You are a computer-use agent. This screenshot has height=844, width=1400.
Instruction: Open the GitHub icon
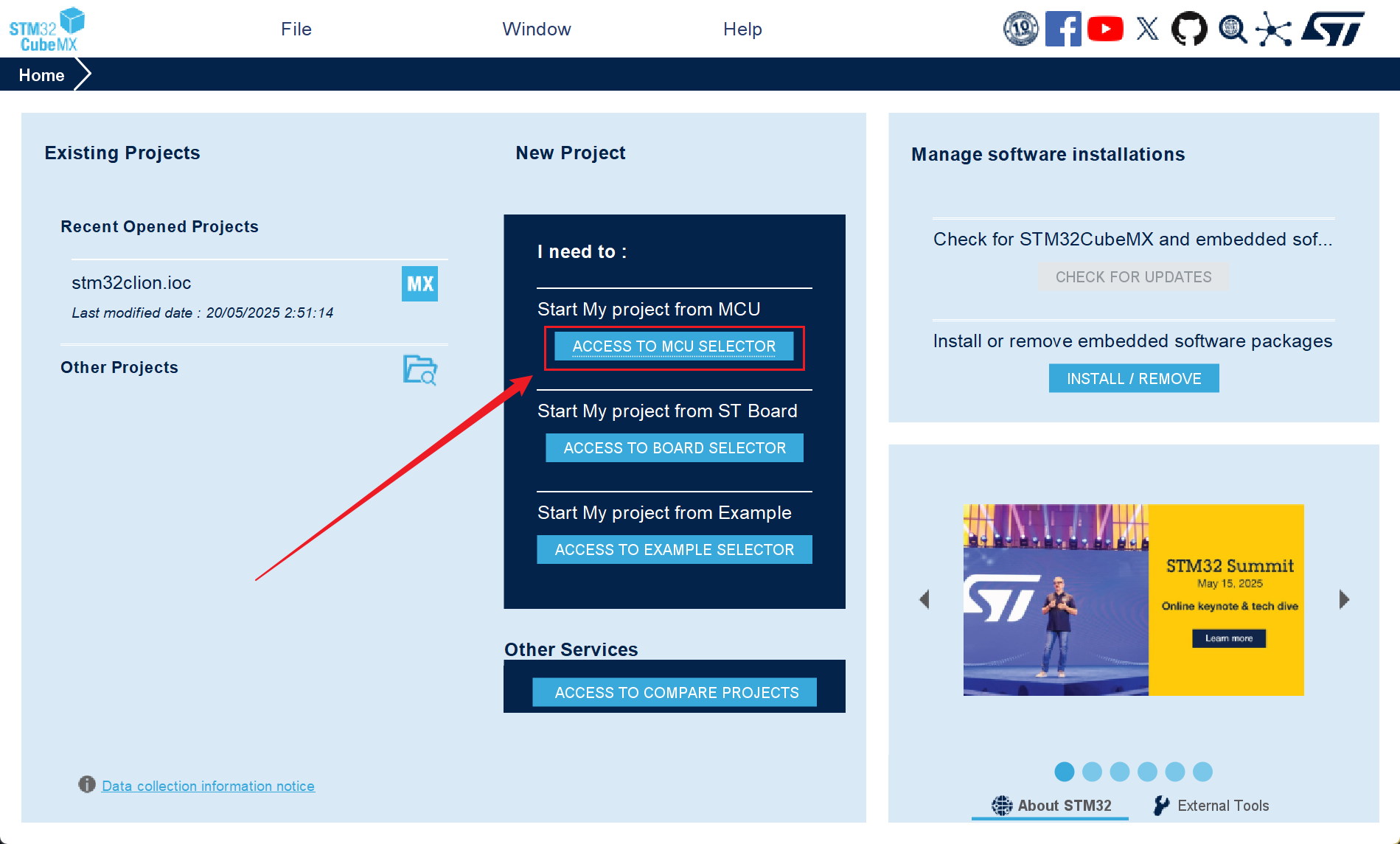point(1189,29)
